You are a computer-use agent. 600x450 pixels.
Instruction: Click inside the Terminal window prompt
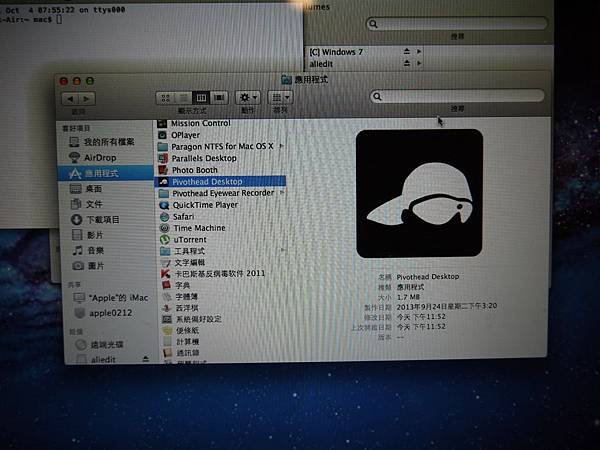(x=59, y=19)
